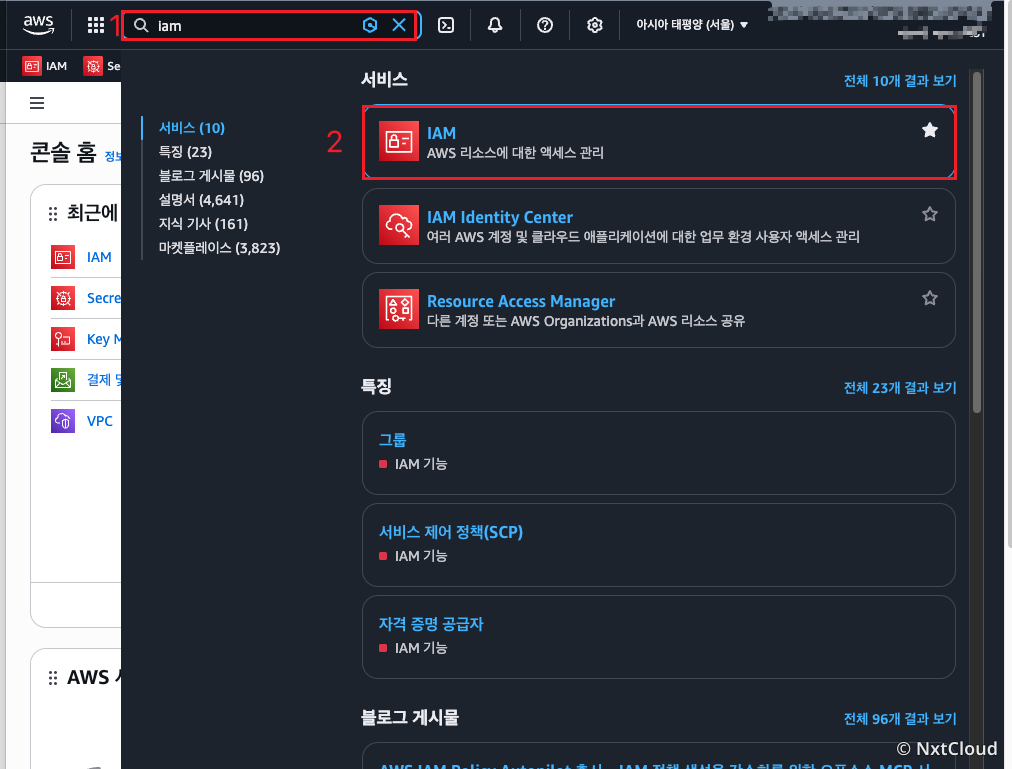Click the IAM Identity Center icon
This screenshot has height=769, width=1012.
(398, 225)
